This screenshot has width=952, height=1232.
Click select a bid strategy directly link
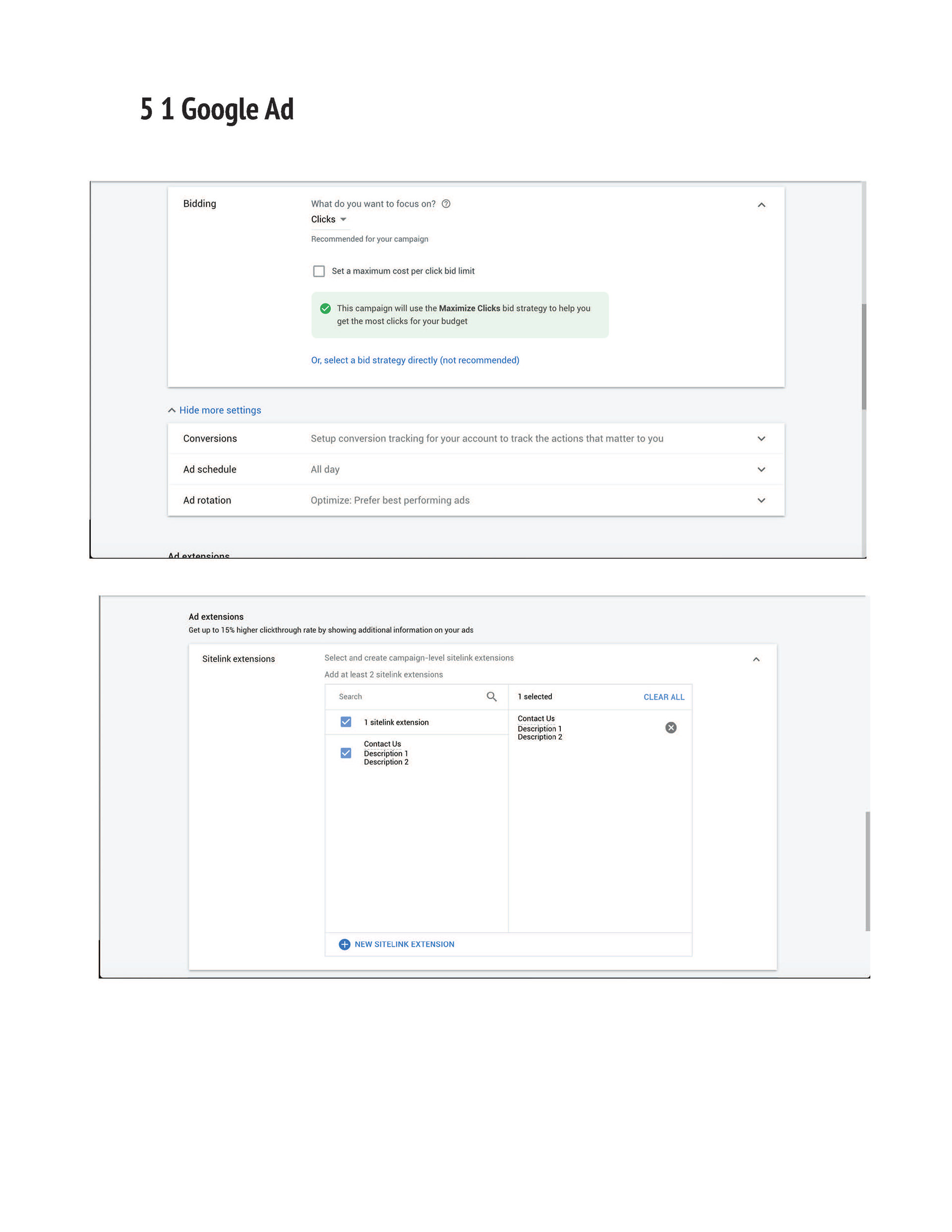coord(415,360)
